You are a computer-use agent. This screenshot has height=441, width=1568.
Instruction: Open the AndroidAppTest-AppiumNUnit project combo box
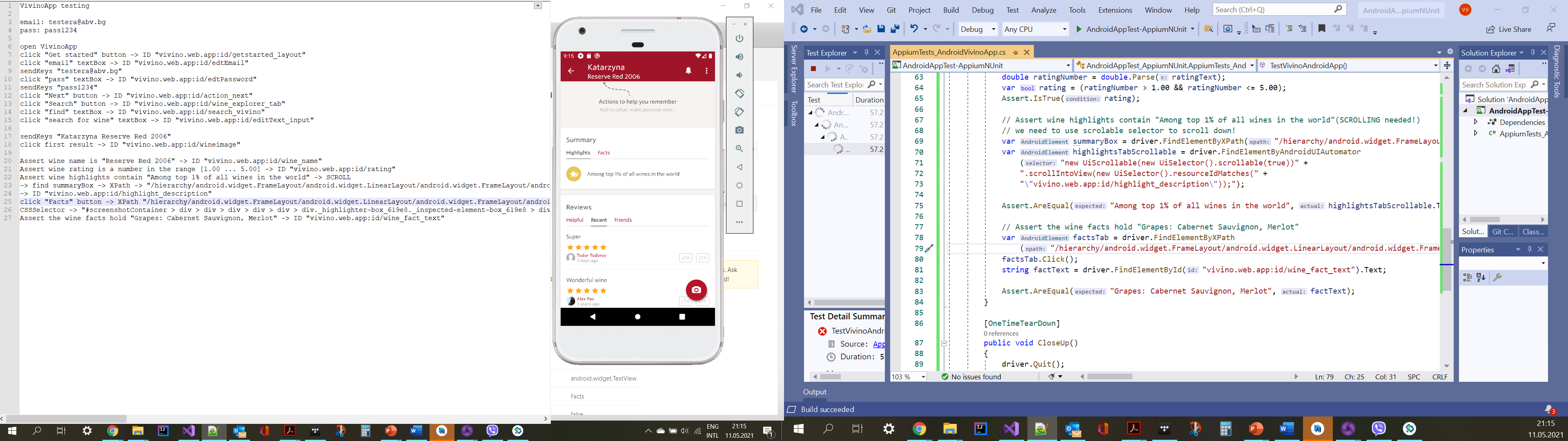(980, 66)
